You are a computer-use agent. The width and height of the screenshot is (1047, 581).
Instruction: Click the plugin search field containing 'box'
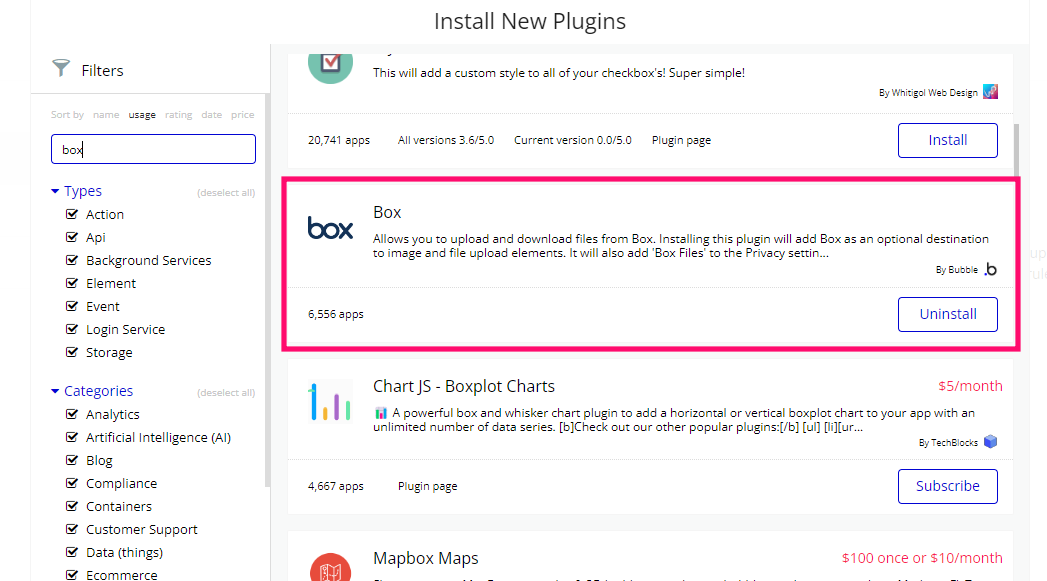(x=153, y=149)
